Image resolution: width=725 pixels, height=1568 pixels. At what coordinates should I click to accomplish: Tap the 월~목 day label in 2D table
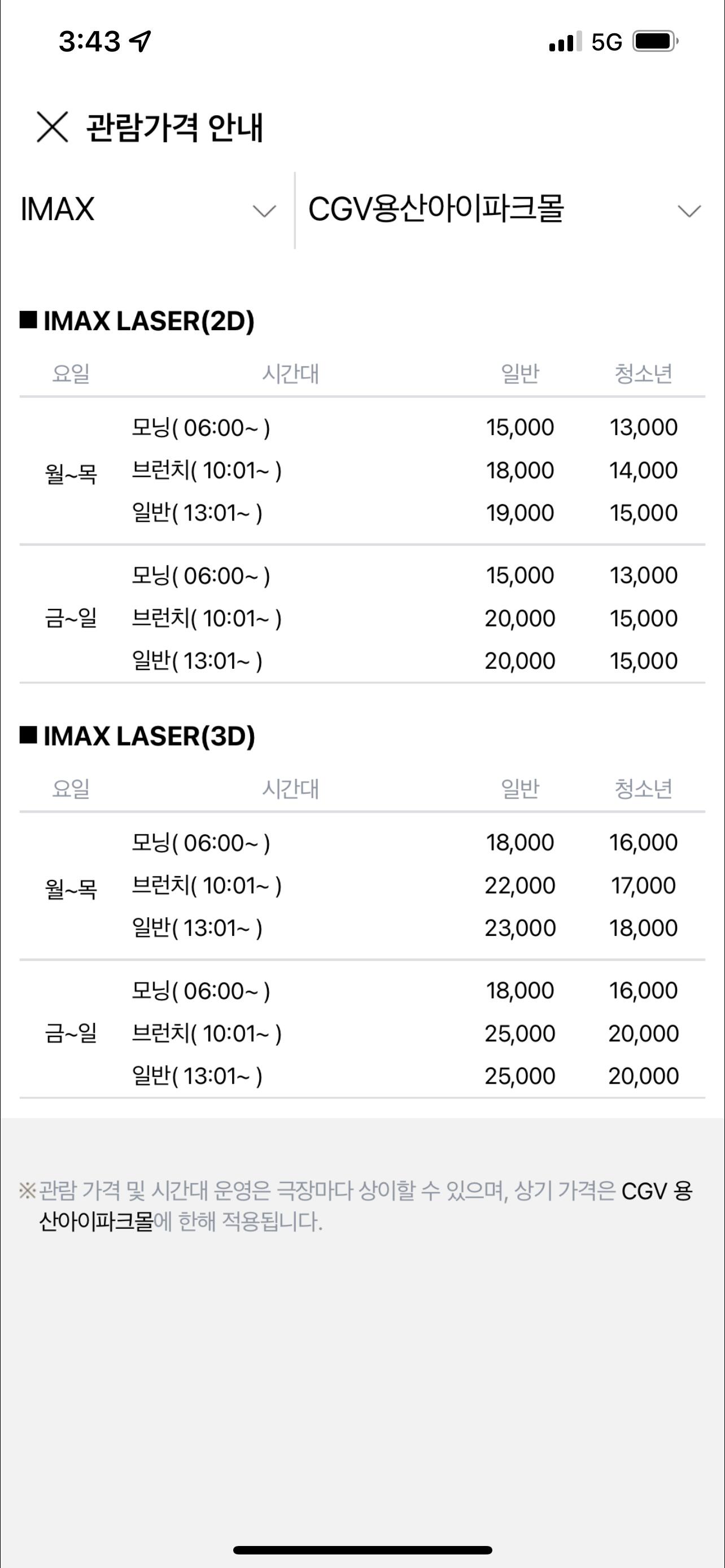[71, 473]
